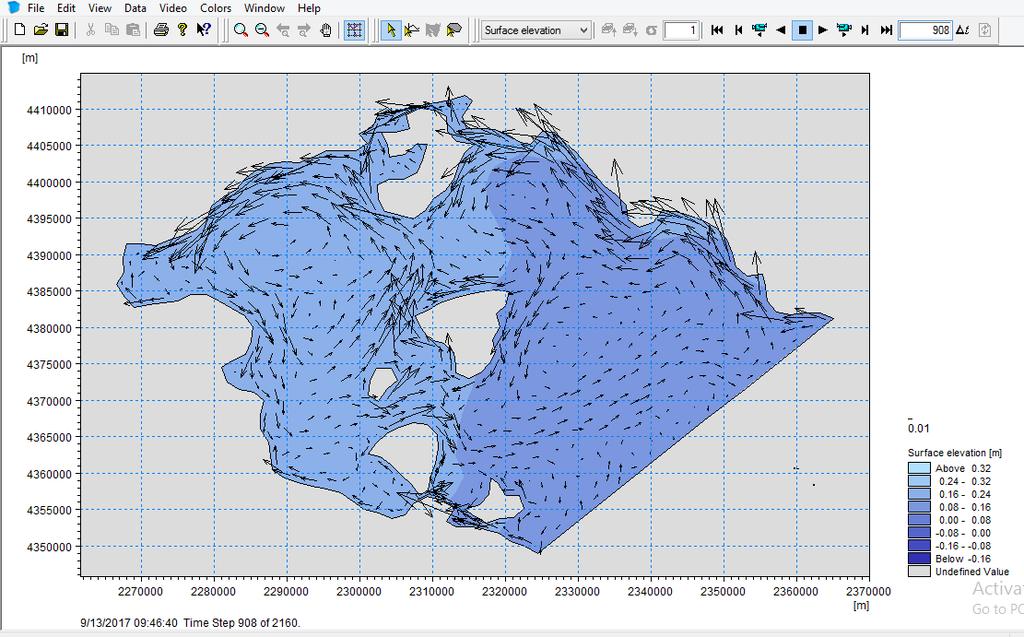Open the Edit menu

click(66, 8)
